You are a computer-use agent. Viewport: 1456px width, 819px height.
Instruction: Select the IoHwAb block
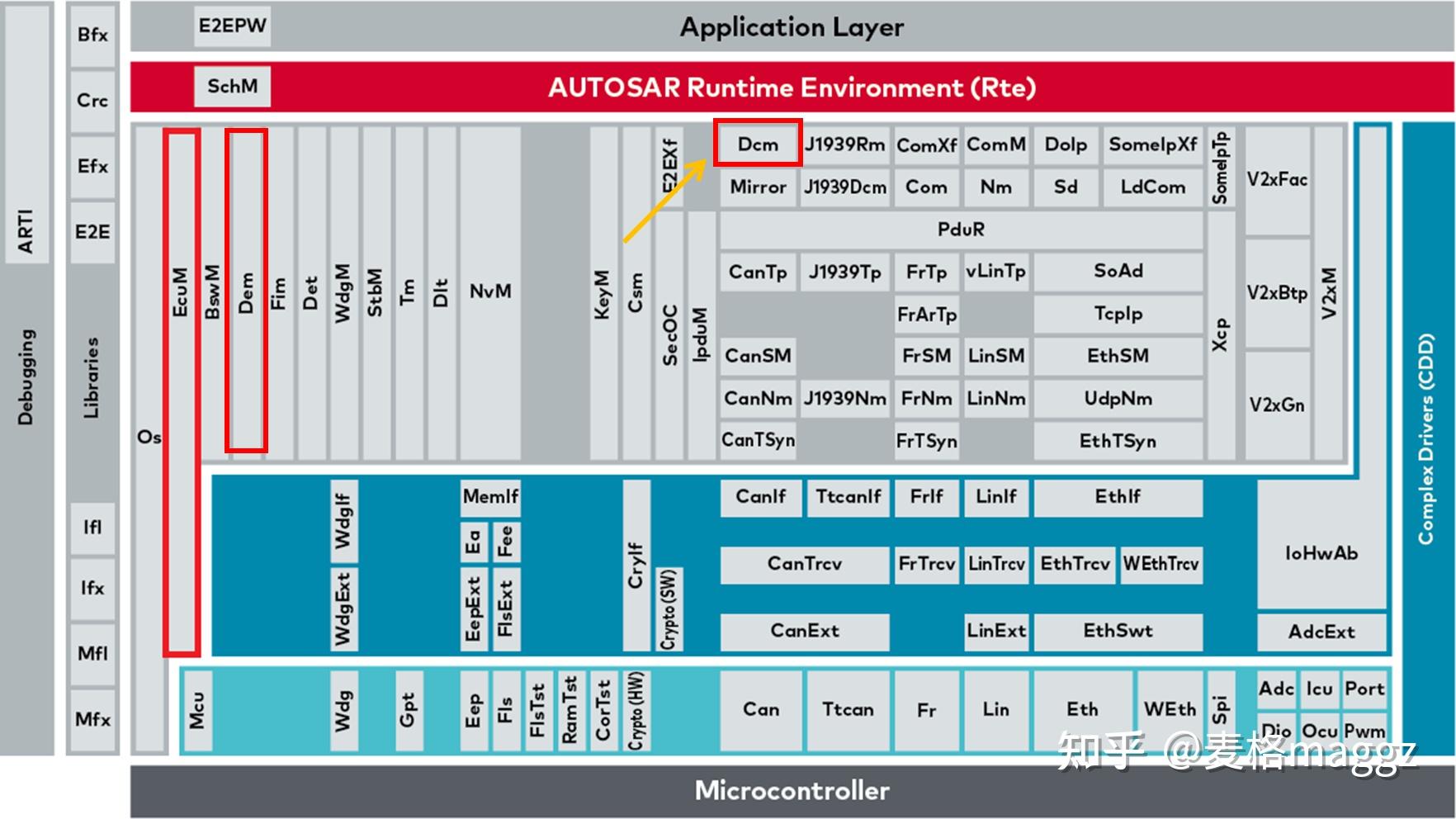(x=1321, y=553)
